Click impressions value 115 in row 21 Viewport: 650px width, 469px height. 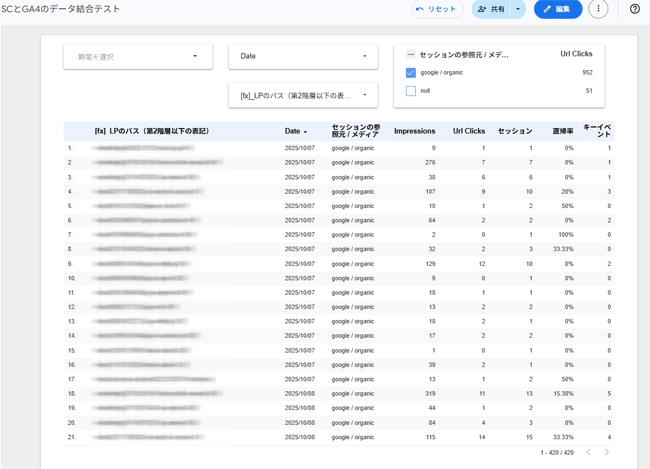(431, 437)
